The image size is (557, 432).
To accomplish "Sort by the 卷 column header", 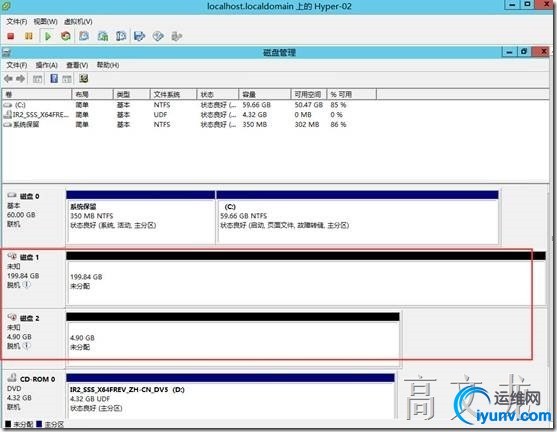I will tap(37, 94).
